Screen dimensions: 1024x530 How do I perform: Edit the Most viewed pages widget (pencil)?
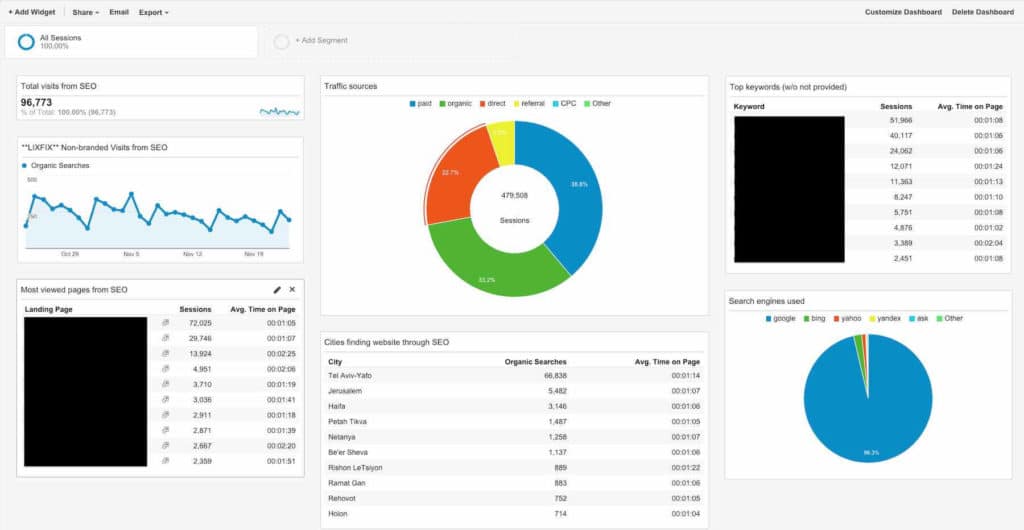click(x=277, y=290)
